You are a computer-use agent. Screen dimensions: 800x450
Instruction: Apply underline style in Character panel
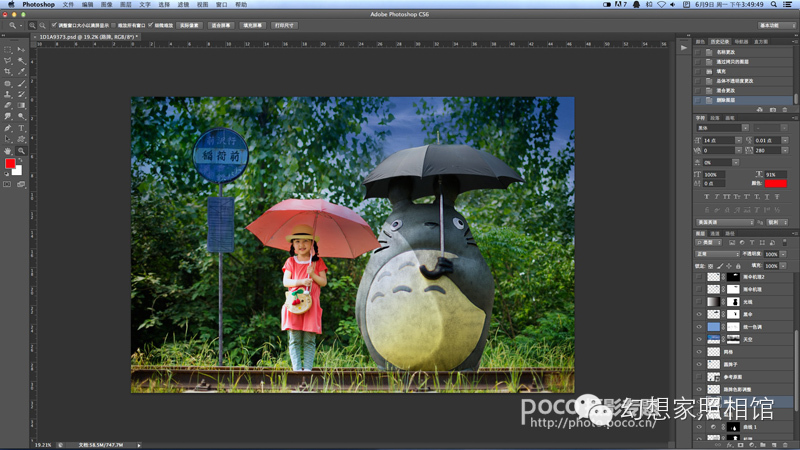(x=767, y=196)
